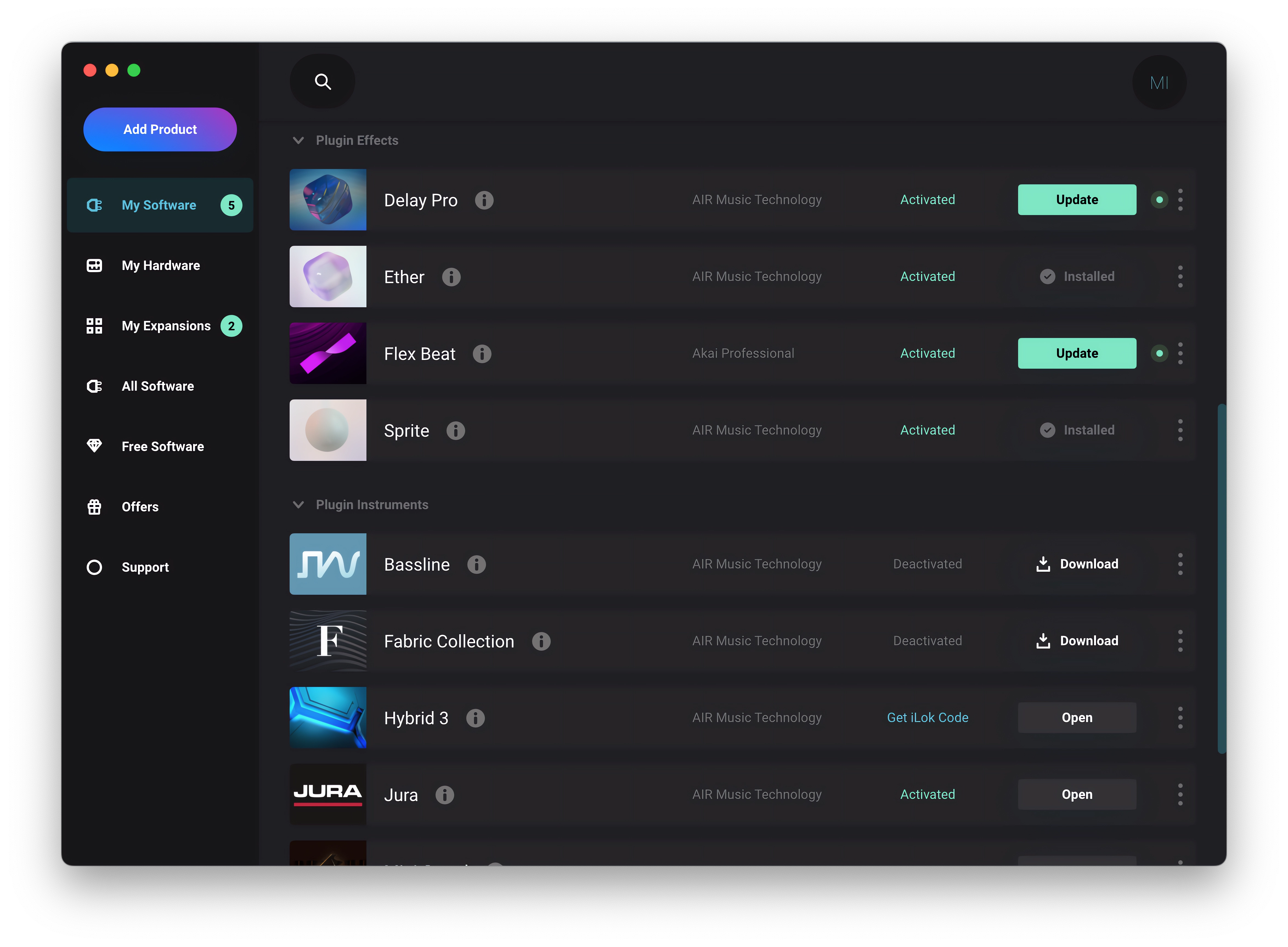
Task: Select the Bassline thumbnail
Action: [x=328, y=565]
